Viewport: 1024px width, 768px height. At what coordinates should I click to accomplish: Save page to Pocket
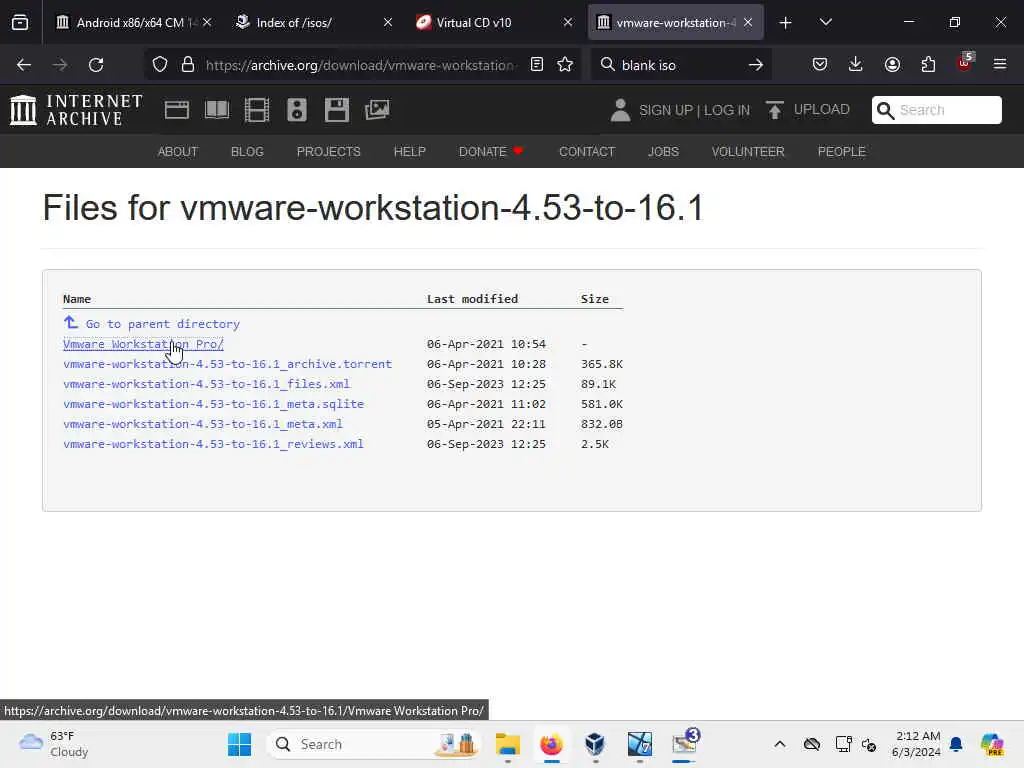820,65
